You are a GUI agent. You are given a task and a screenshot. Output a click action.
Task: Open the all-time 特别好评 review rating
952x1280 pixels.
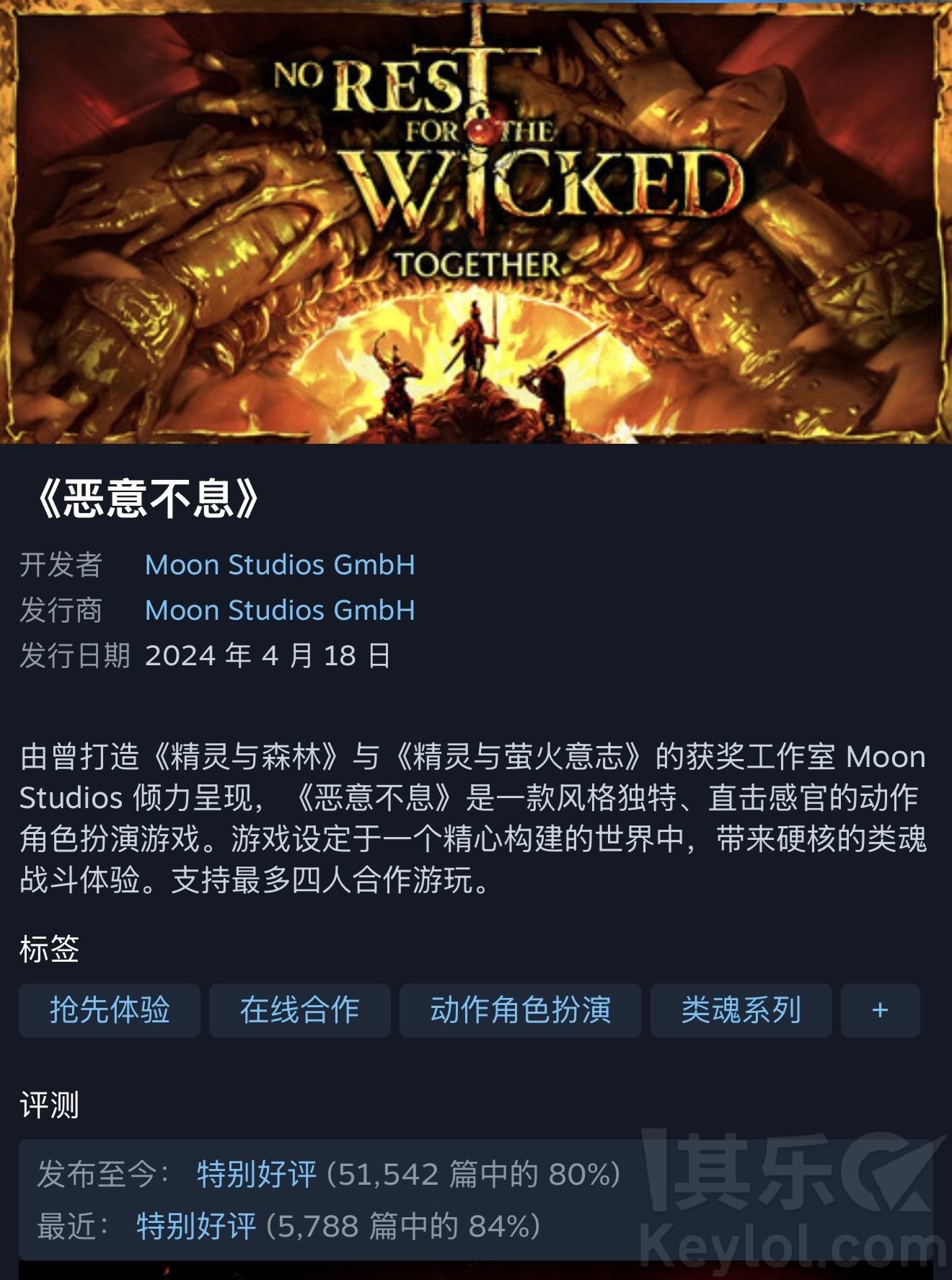(257, 1174)
